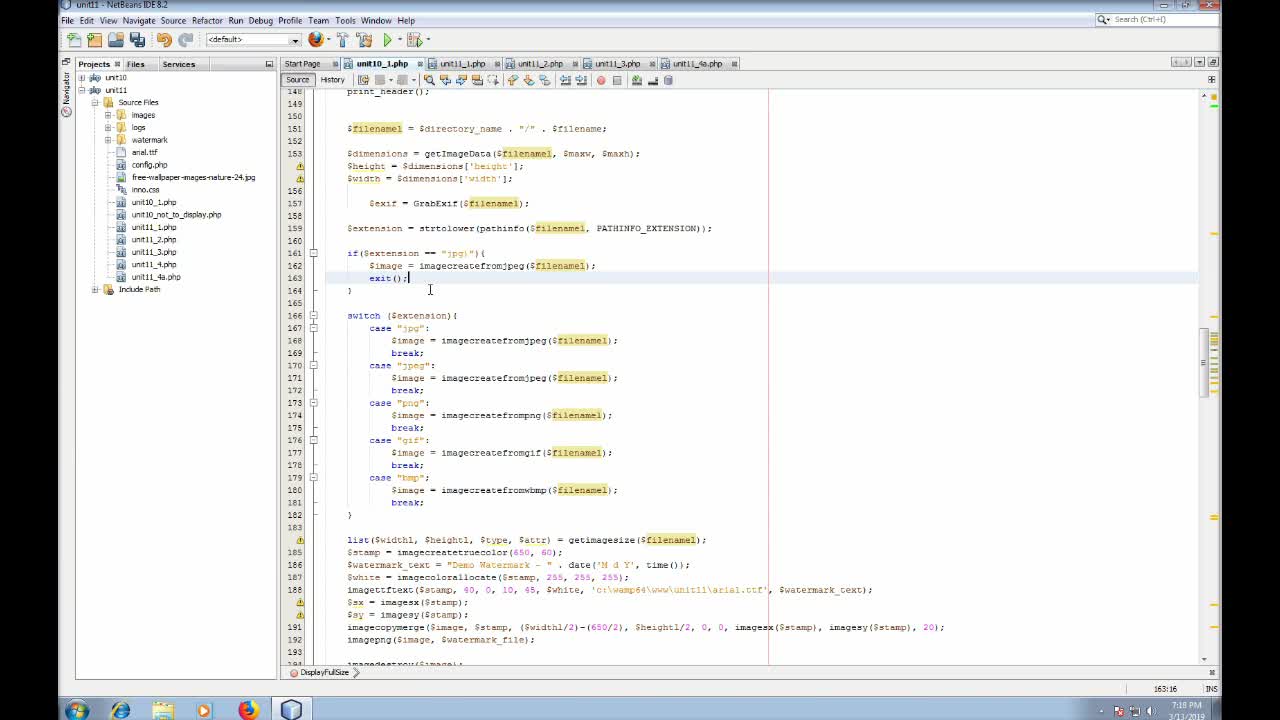Click the Firefox icon in Windows taskbar
Image resolution: width=1280 pixels, height=720 pixels.
pyautogui.click(x=248, y=710)
